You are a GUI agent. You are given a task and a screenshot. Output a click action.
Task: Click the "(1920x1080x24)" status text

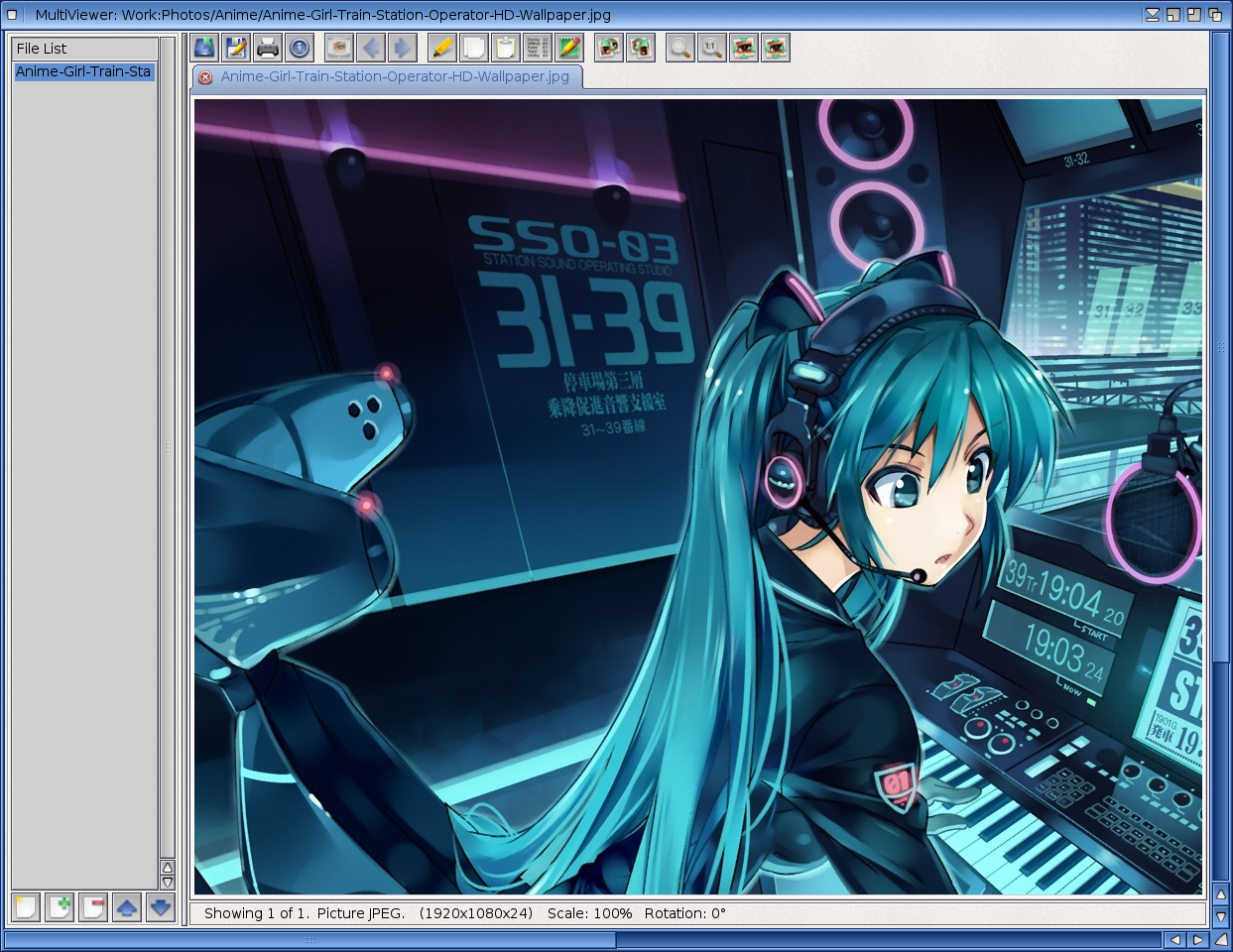476,913
